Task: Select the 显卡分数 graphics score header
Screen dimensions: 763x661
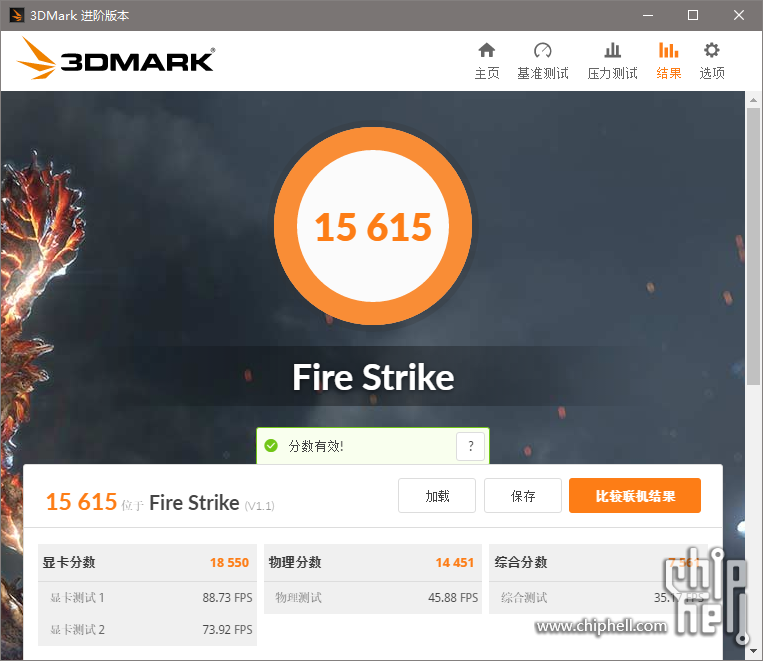Action: [147, 563]
